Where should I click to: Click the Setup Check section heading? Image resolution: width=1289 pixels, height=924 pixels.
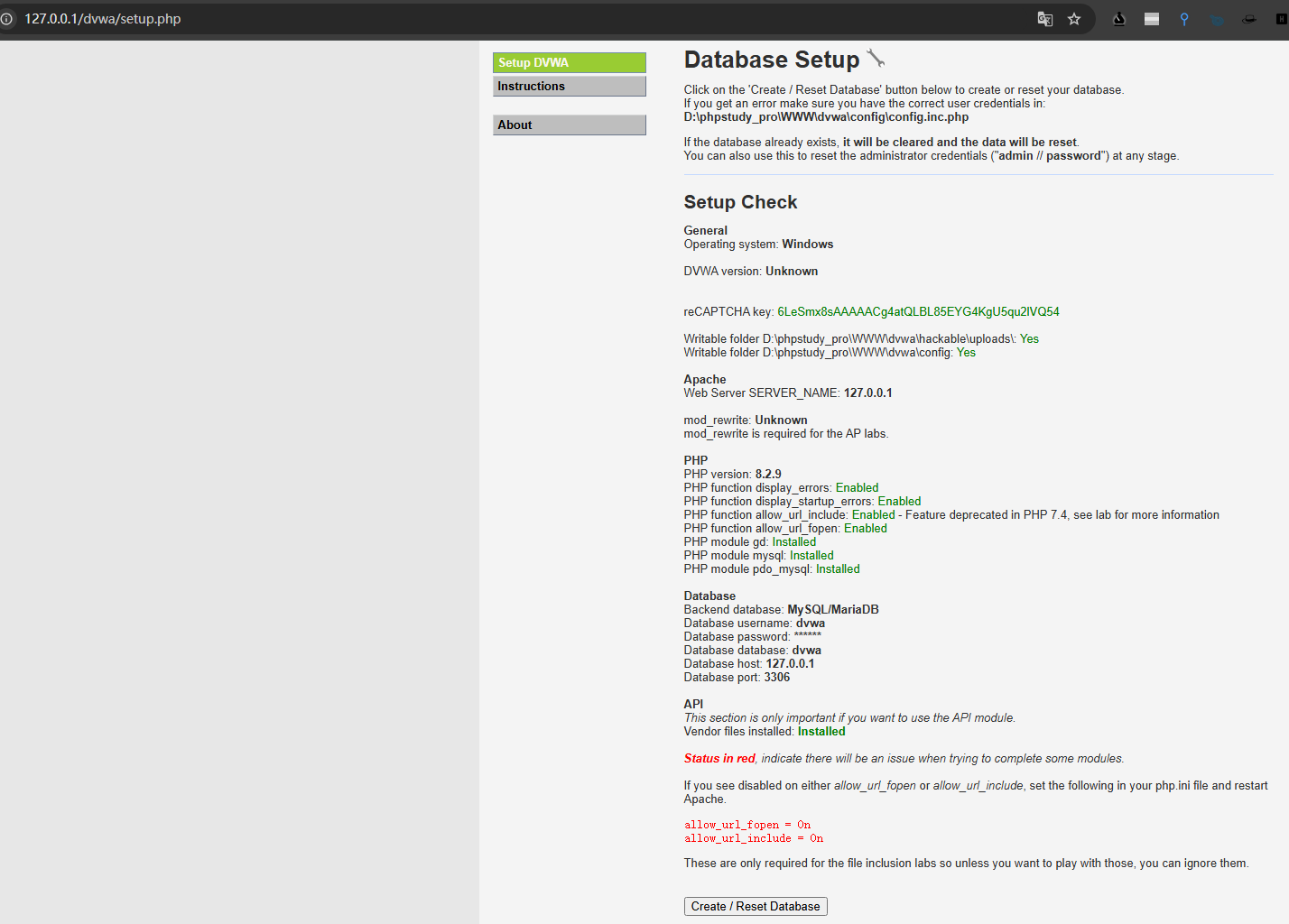(x=740, y=202)
